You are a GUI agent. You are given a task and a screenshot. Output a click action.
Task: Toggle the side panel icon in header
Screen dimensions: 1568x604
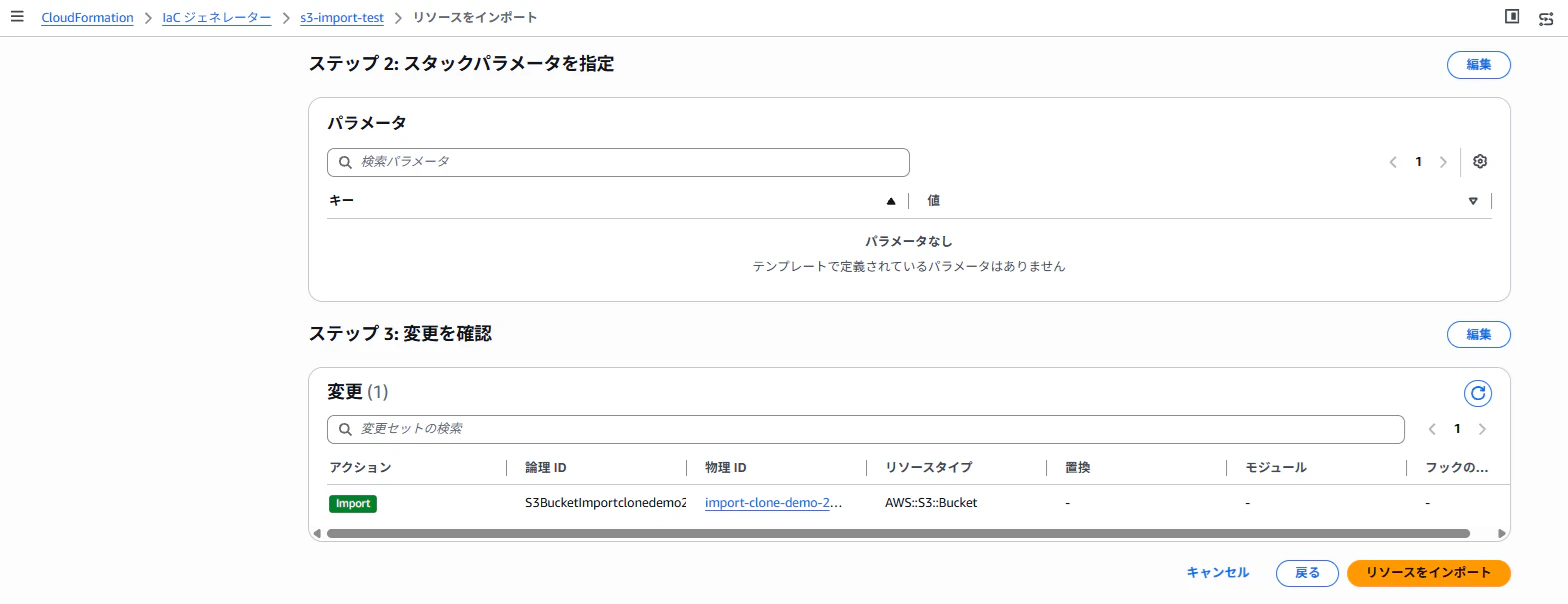click(1512, 17)
